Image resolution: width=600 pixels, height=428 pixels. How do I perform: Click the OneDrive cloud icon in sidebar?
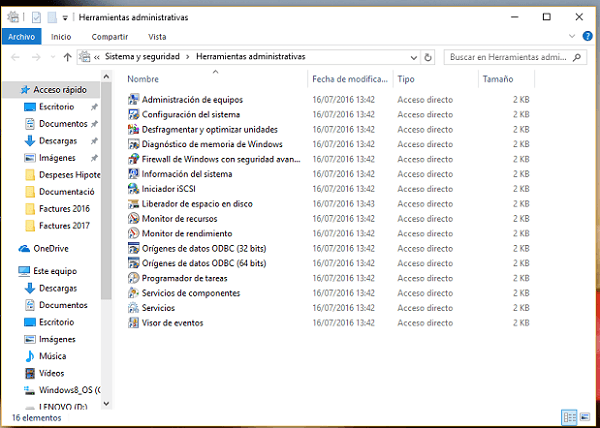(x=24, y=249)
